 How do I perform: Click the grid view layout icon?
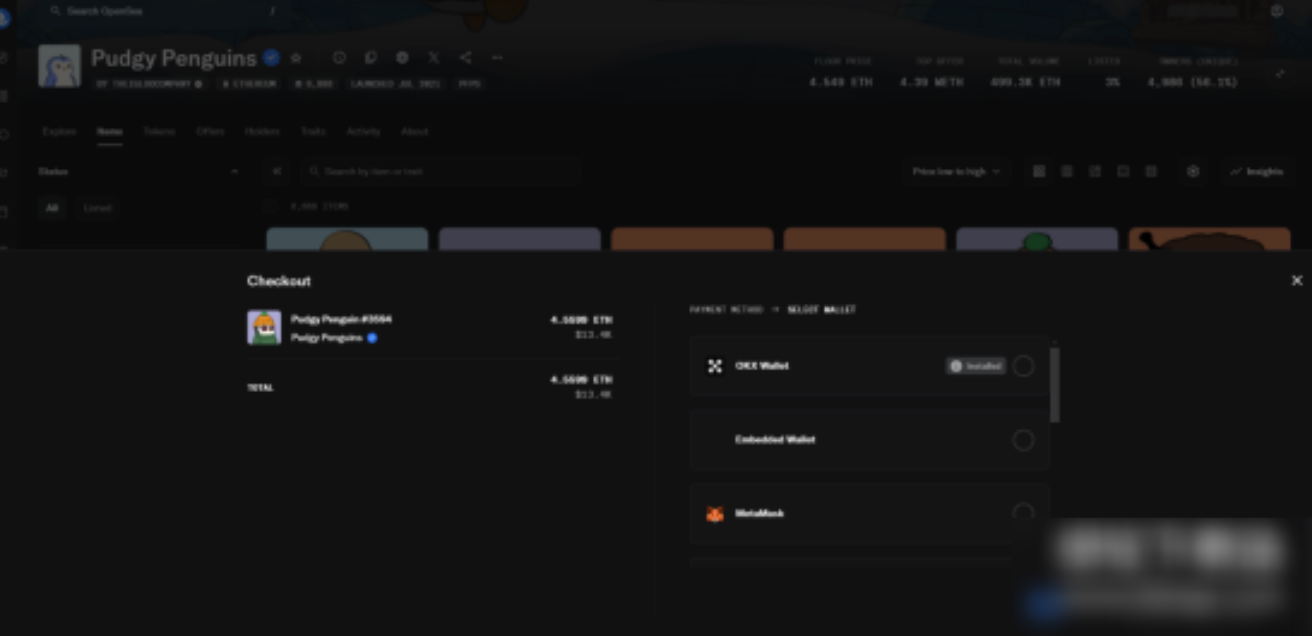click(x=1039, y=172)
